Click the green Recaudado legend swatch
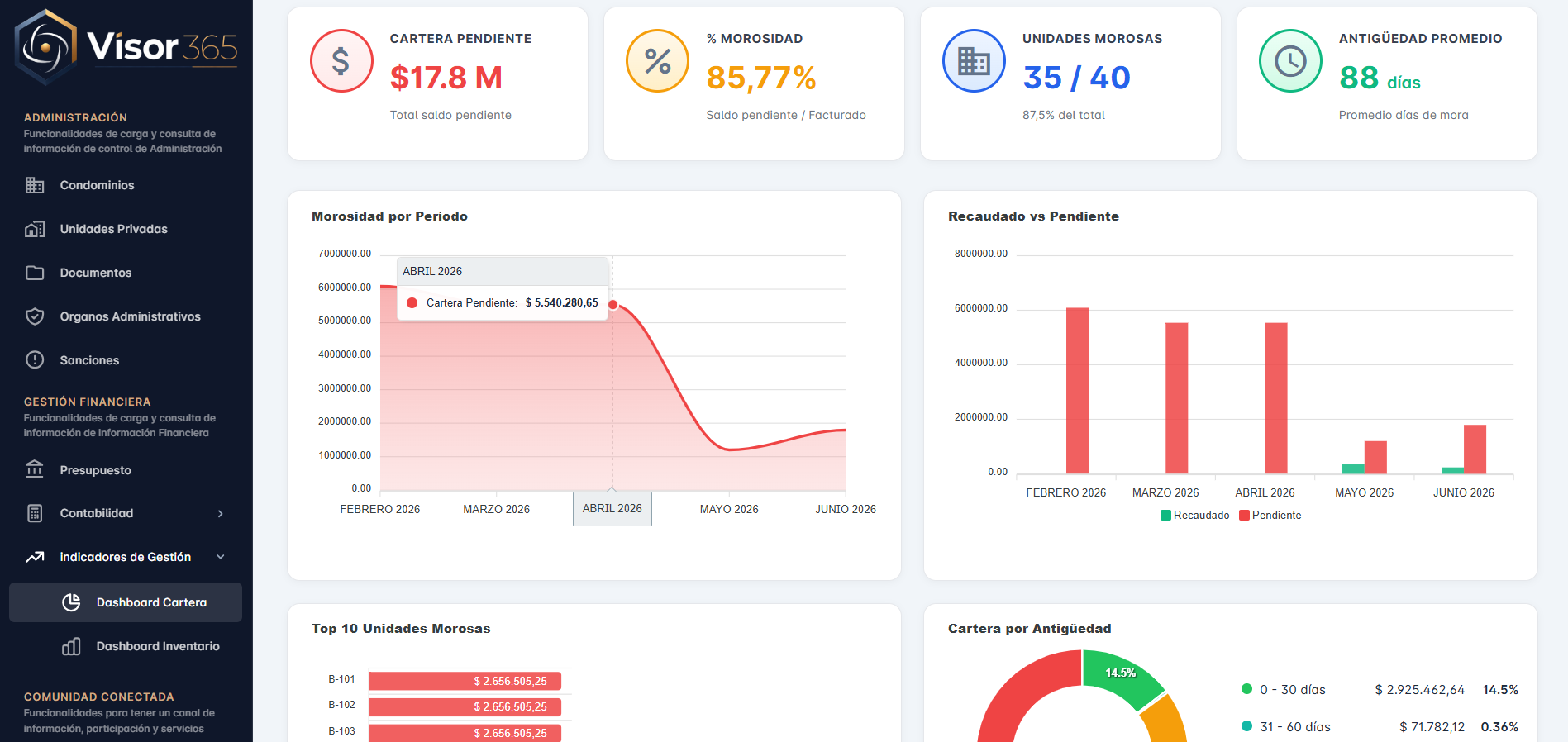The width and height of the screenshot is (1568, 742). tap(1165, 515)
